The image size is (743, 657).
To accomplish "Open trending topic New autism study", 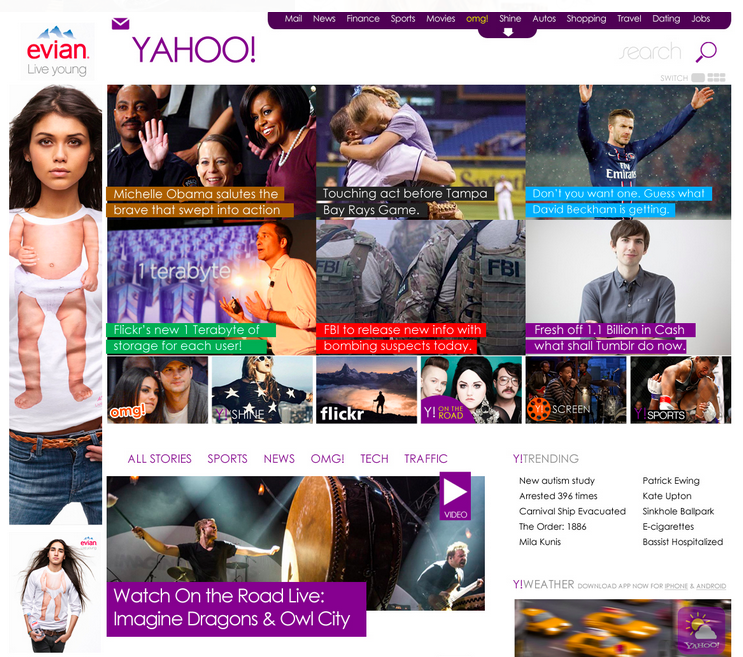I will (557, 481).
